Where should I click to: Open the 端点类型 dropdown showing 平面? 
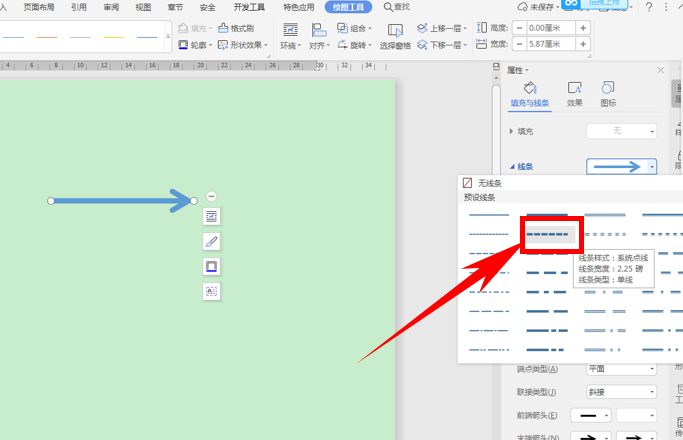(x=622, y=369)
